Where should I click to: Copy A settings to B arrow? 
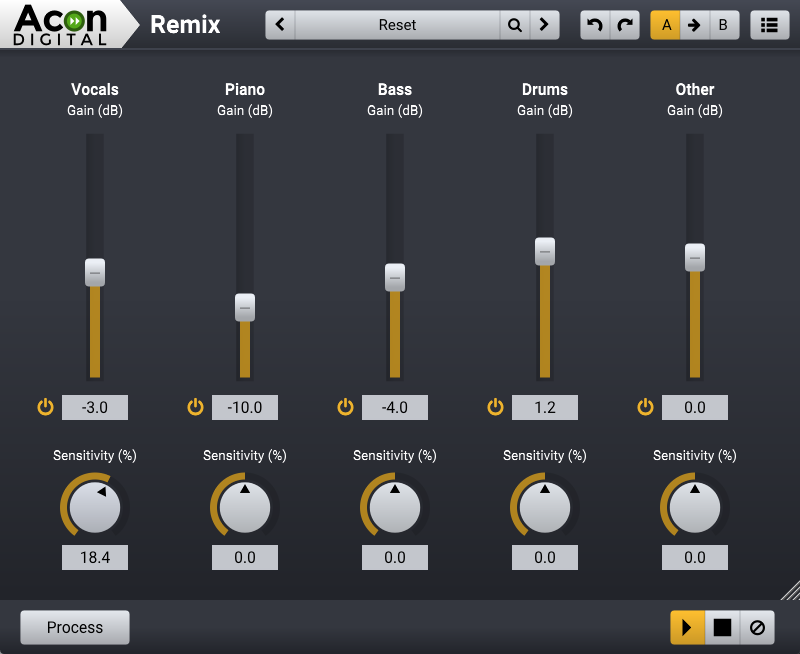click(x=694, y=24)
